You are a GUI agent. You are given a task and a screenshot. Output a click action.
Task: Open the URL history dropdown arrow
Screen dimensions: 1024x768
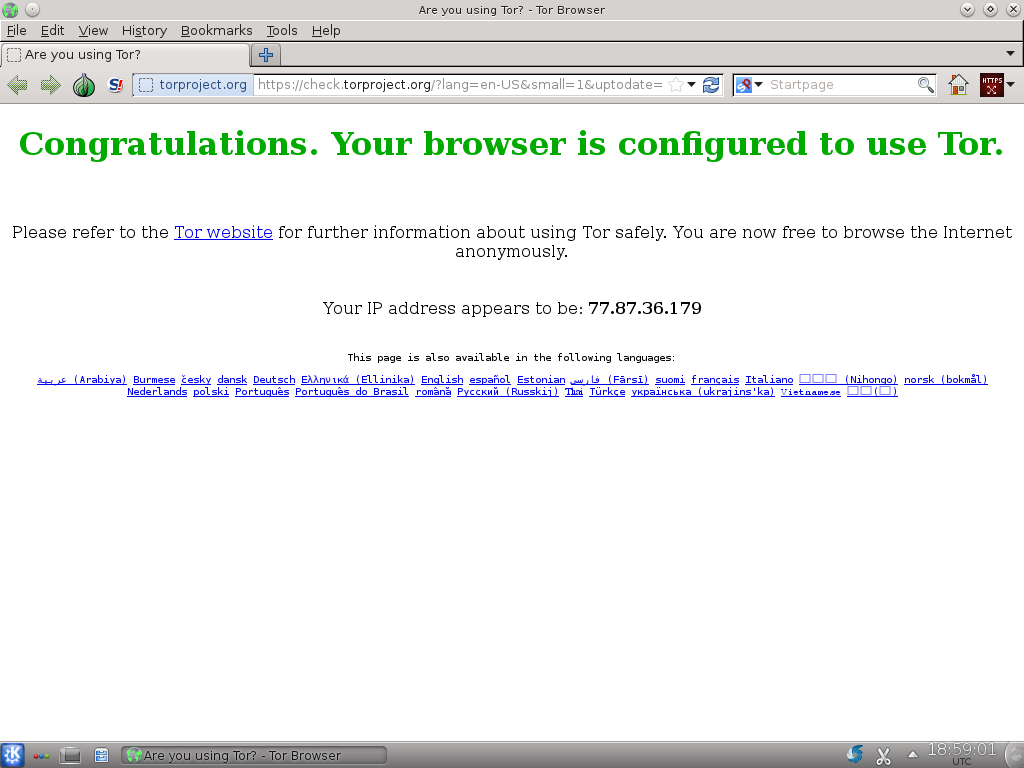[x=691, y=85]
